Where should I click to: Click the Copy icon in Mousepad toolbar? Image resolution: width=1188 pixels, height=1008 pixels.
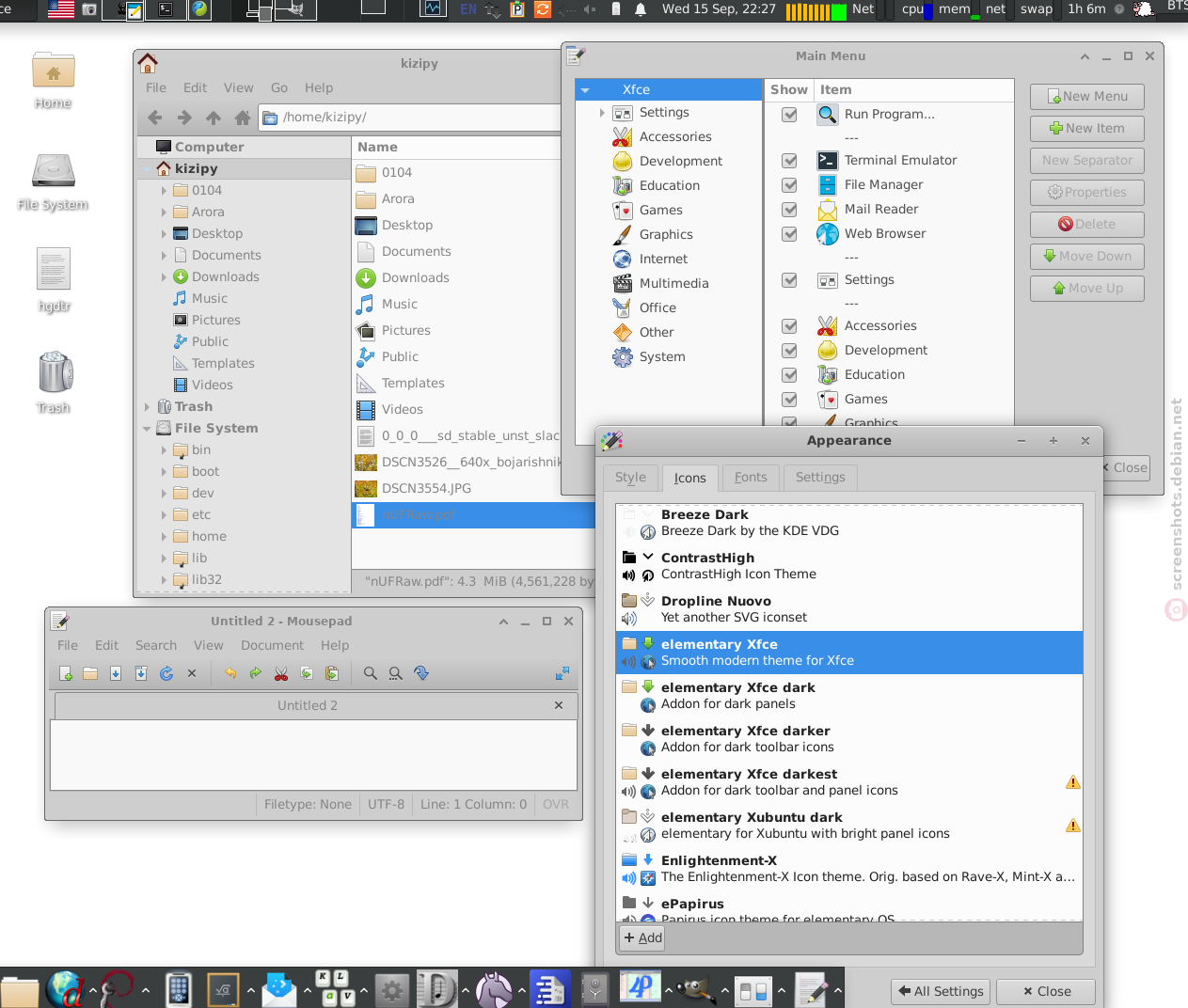click(x=307, y=673)
